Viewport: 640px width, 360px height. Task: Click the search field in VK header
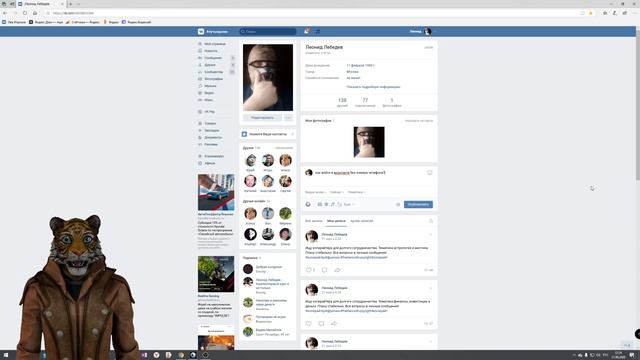pyautogui.click(x=268, y=31)
